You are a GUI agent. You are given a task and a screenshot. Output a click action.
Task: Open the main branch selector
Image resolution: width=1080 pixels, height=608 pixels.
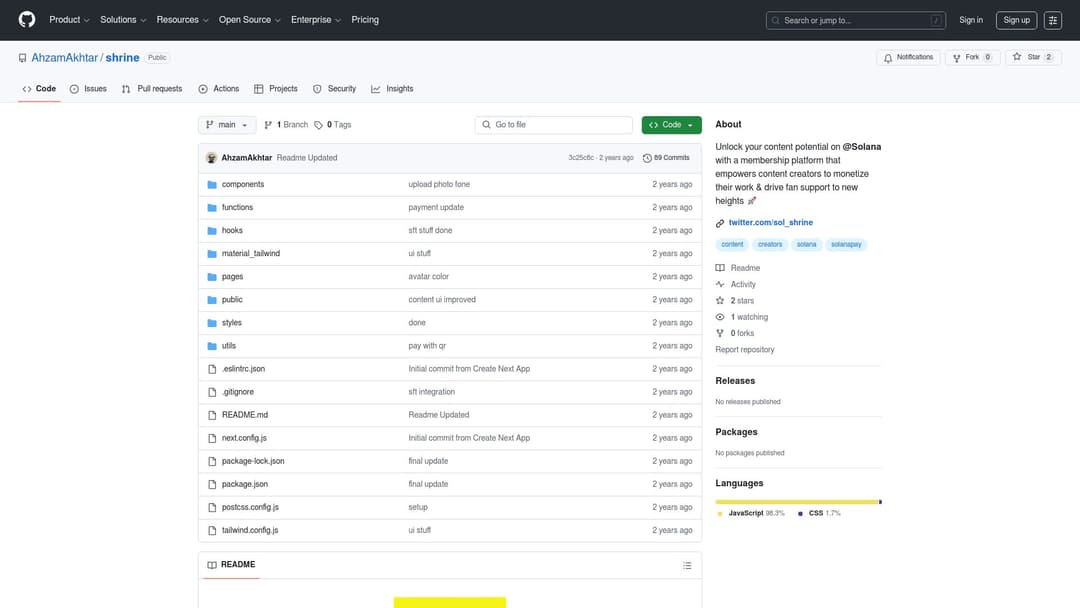[x=227, y=125]
